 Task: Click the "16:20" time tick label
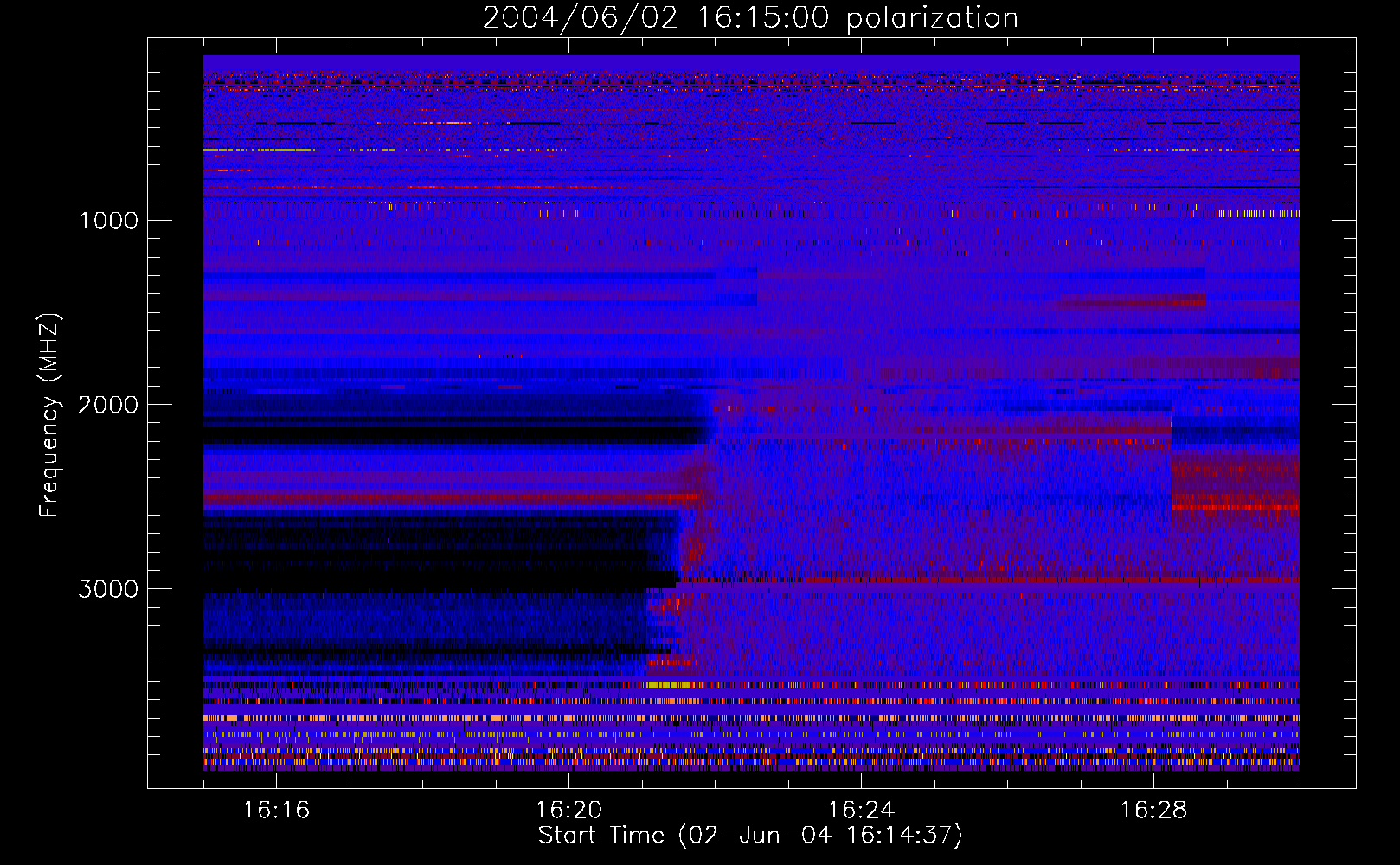tap(568, 811)
